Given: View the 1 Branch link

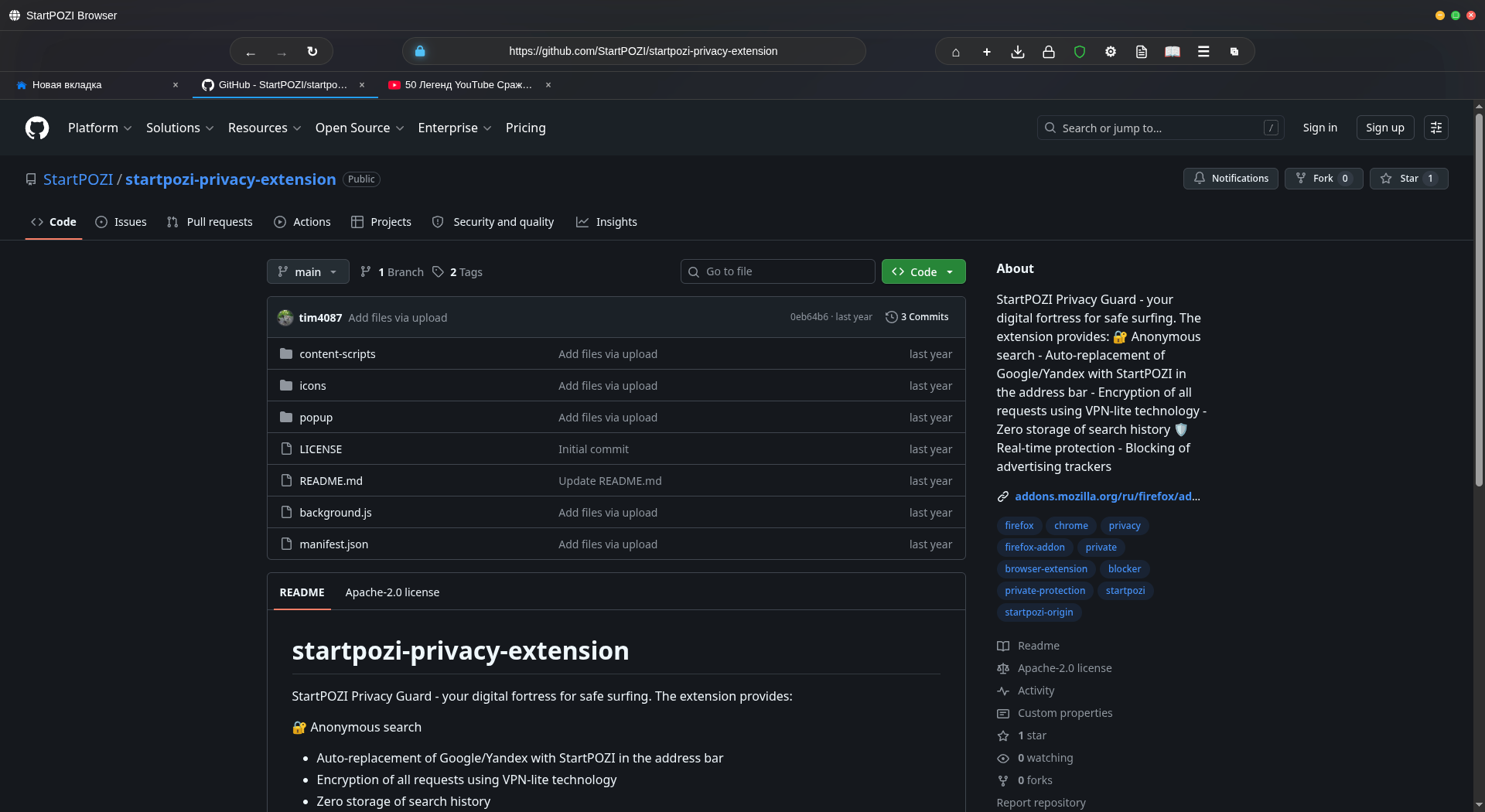Looking at the screenshot, I should click(392, 272).
